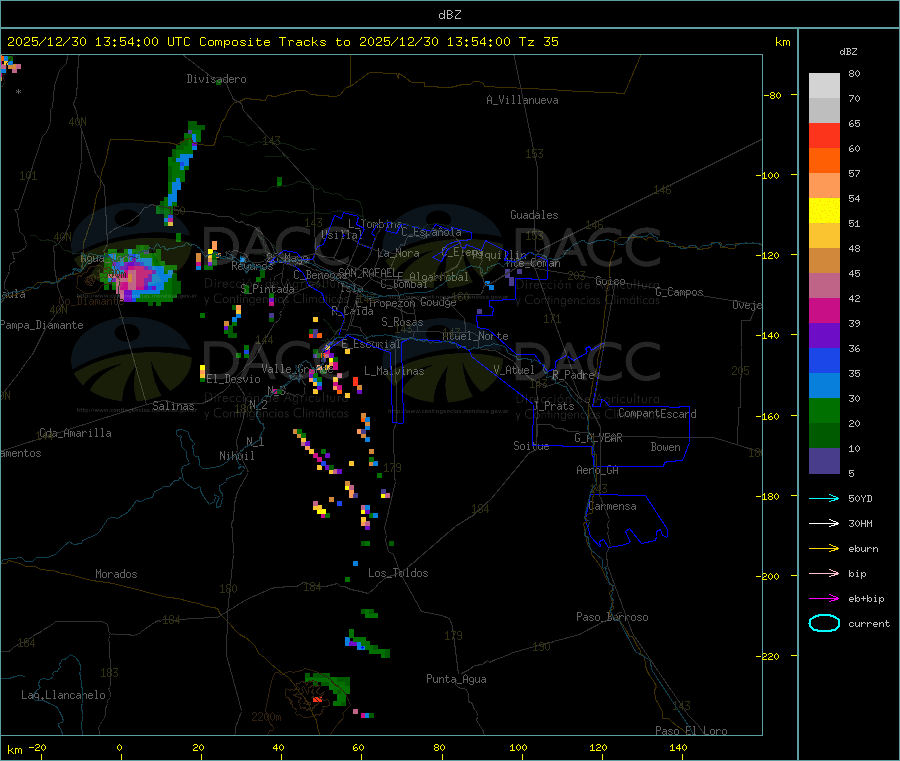Click the 'A_Villanueva' location label

pyautogui.click(x=522, y=100)
